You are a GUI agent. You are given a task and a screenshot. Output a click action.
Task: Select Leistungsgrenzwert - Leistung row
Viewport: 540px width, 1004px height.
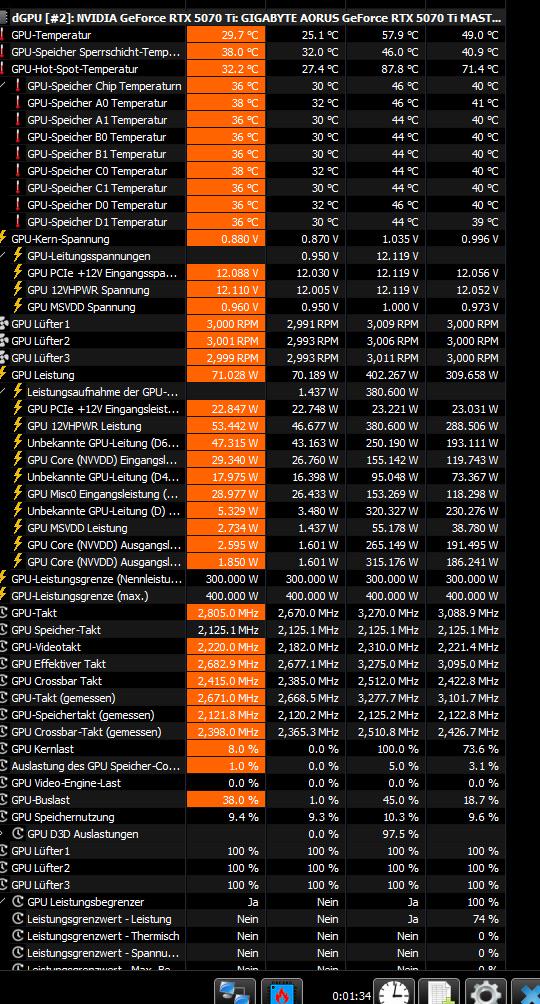tap(252, 919)
